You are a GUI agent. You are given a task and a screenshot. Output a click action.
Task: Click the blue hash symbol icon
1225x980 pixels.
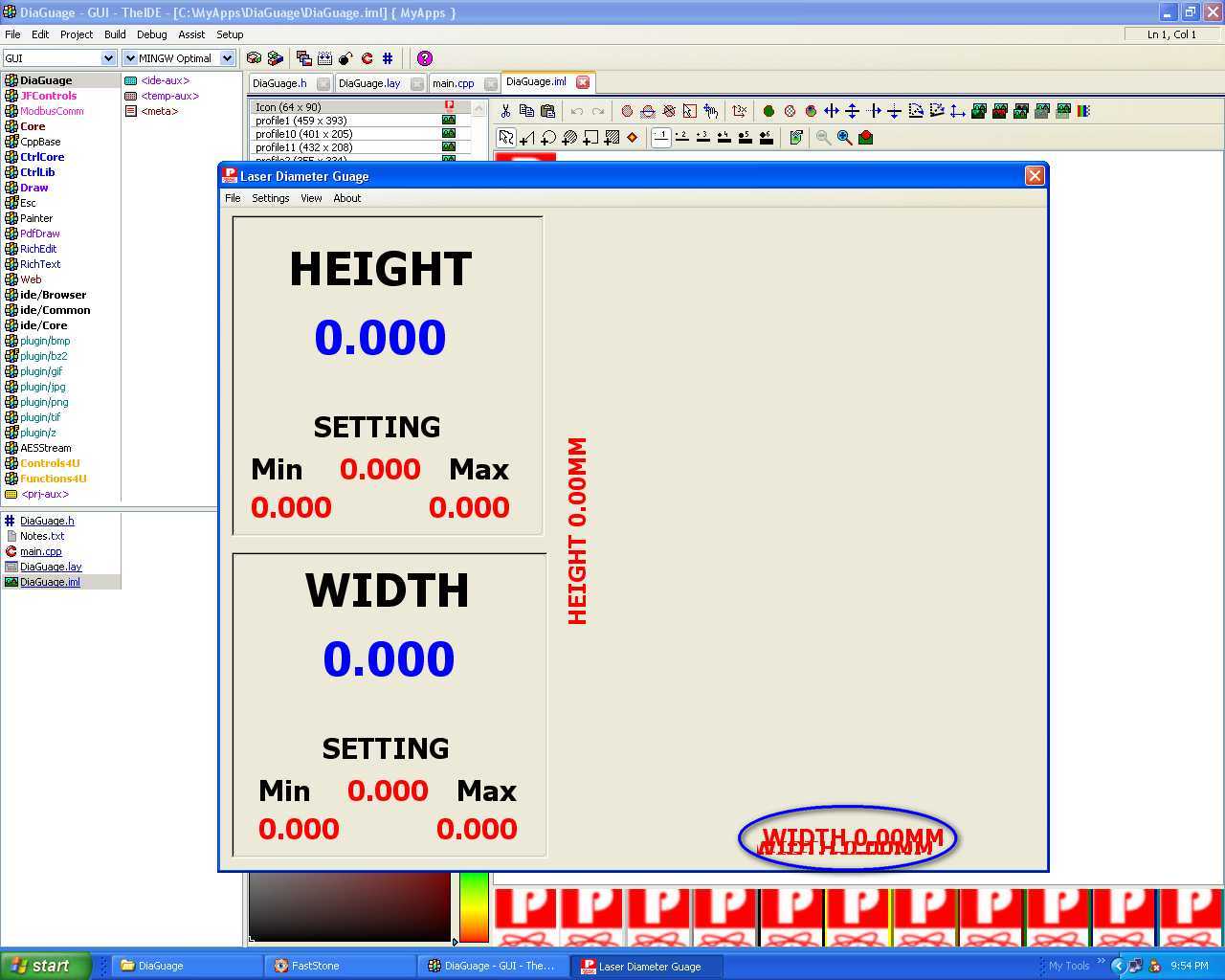click(x=388, y=58)
